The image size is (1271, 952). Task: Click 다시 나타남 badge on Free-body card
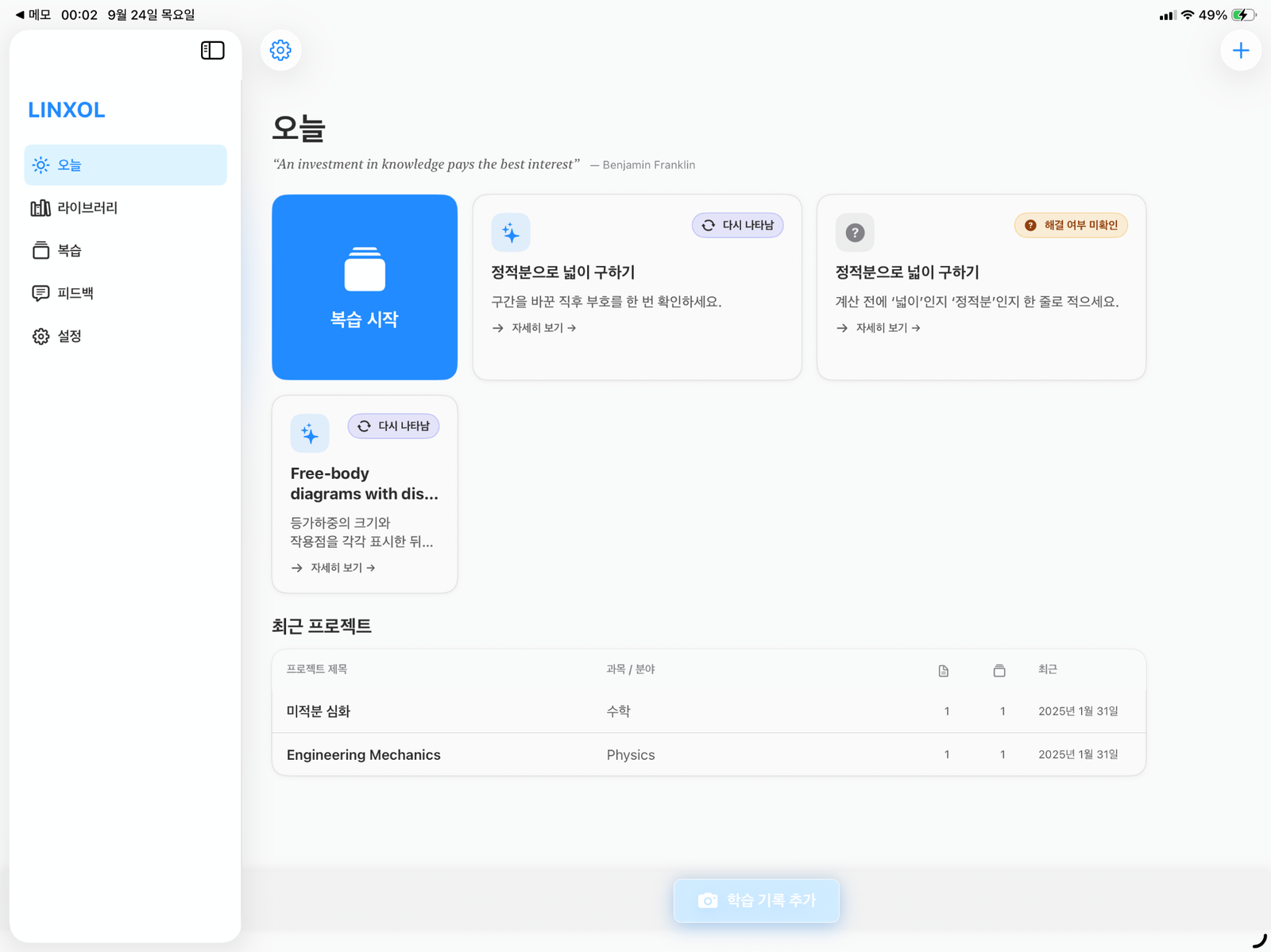[x=393, y=426]
